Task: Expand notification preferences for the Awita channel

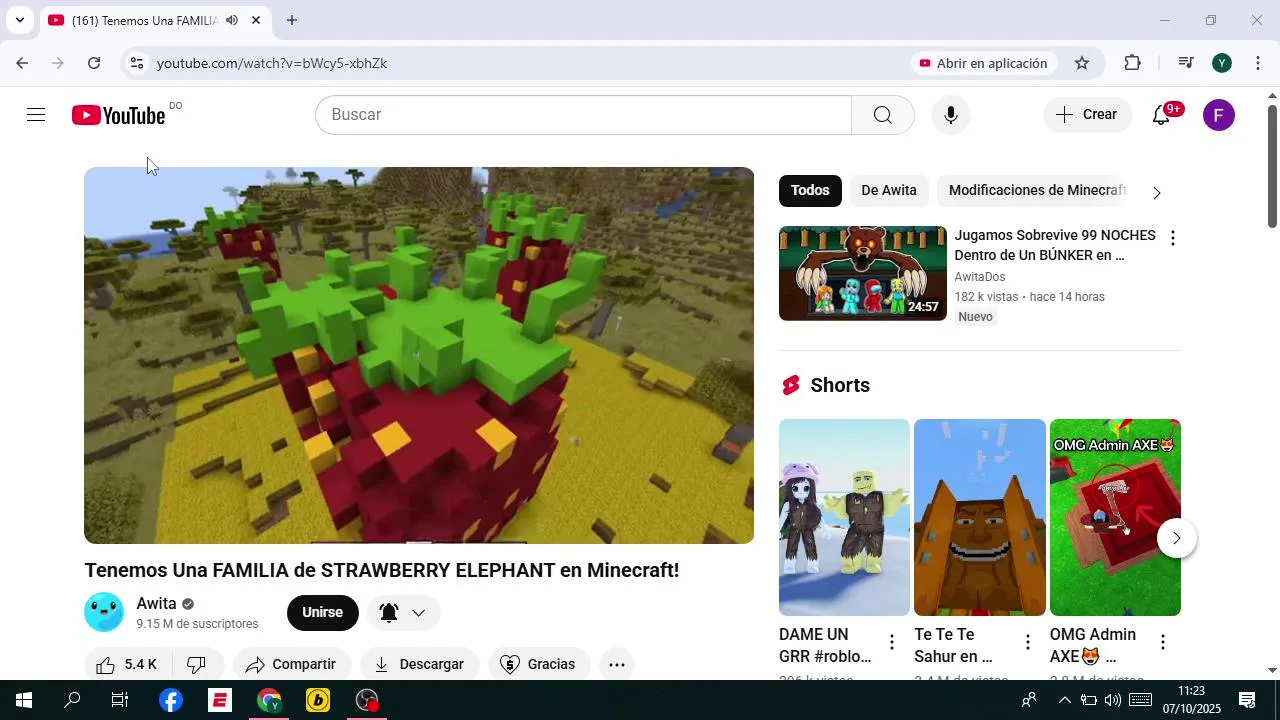Action: click(404, 613)
